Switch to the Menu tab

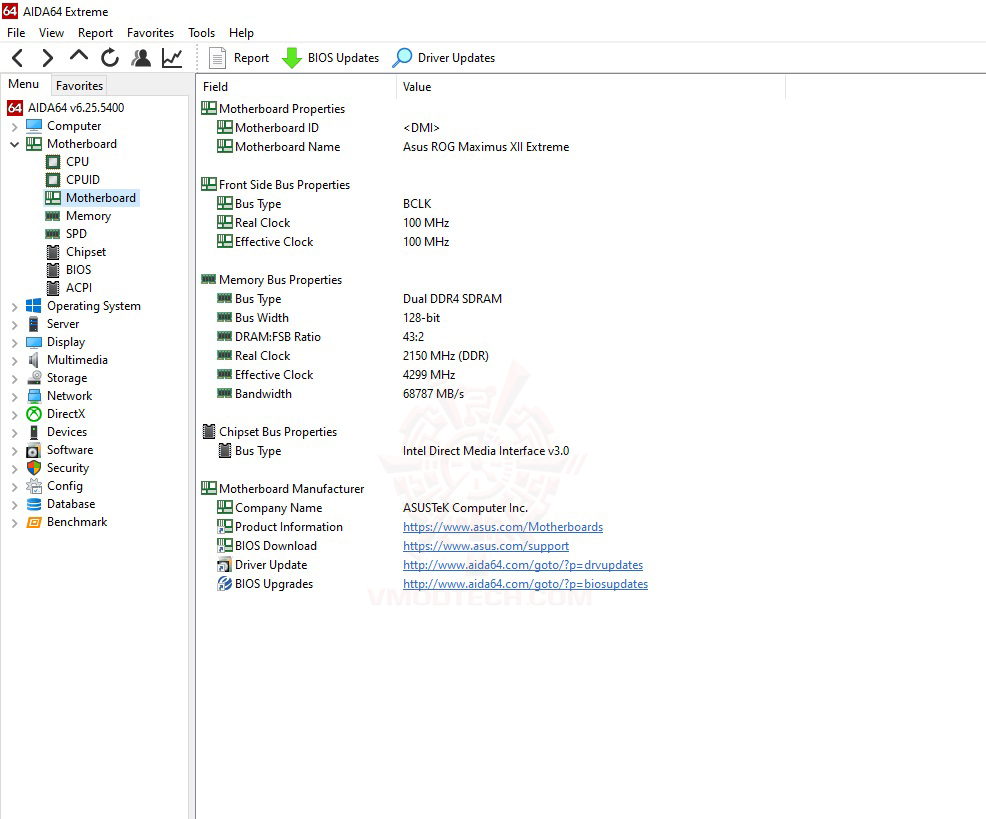coord(23,84)
